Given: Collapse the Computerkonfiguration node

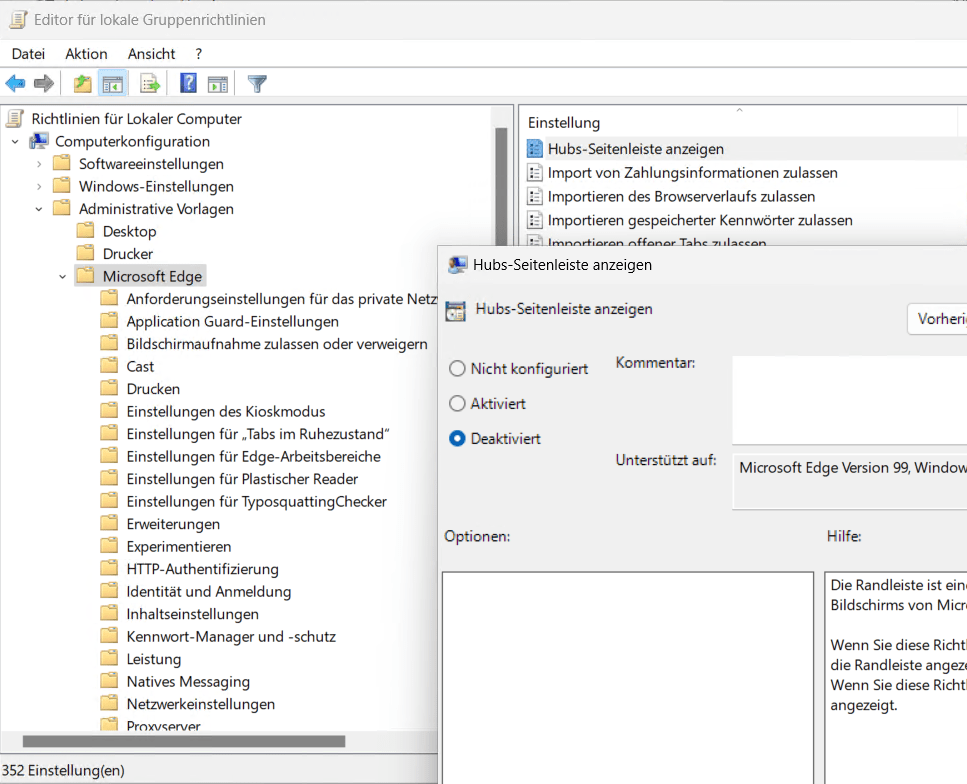Looking at the screenshot, I should coord(15,142).
